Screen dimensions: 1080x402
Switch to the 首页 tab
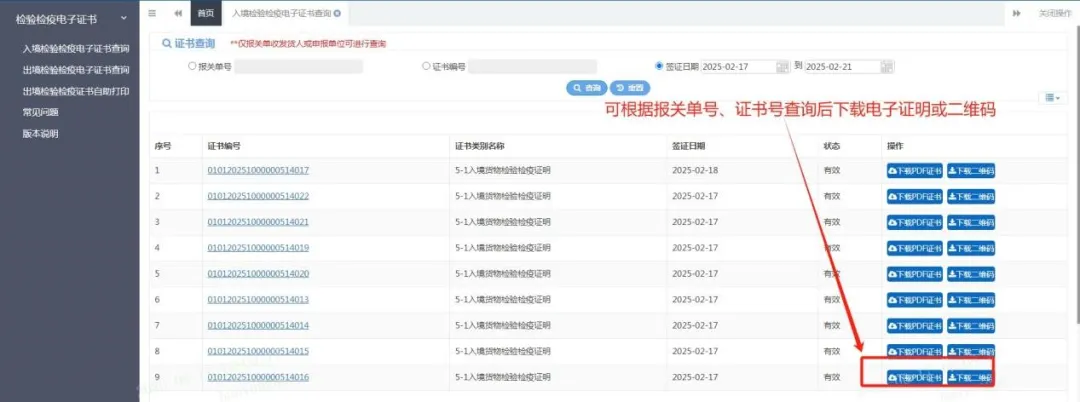(x=205, y=13)
